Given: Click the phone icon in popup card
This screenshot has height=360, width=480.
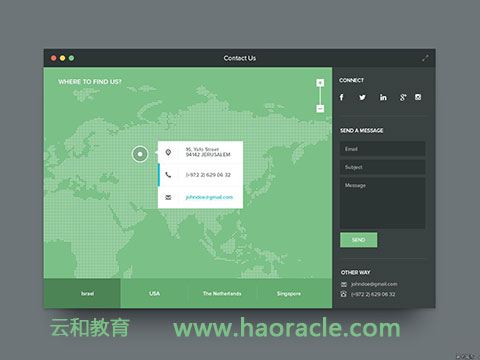Looking at the screenshot, I should pos(168,175).
